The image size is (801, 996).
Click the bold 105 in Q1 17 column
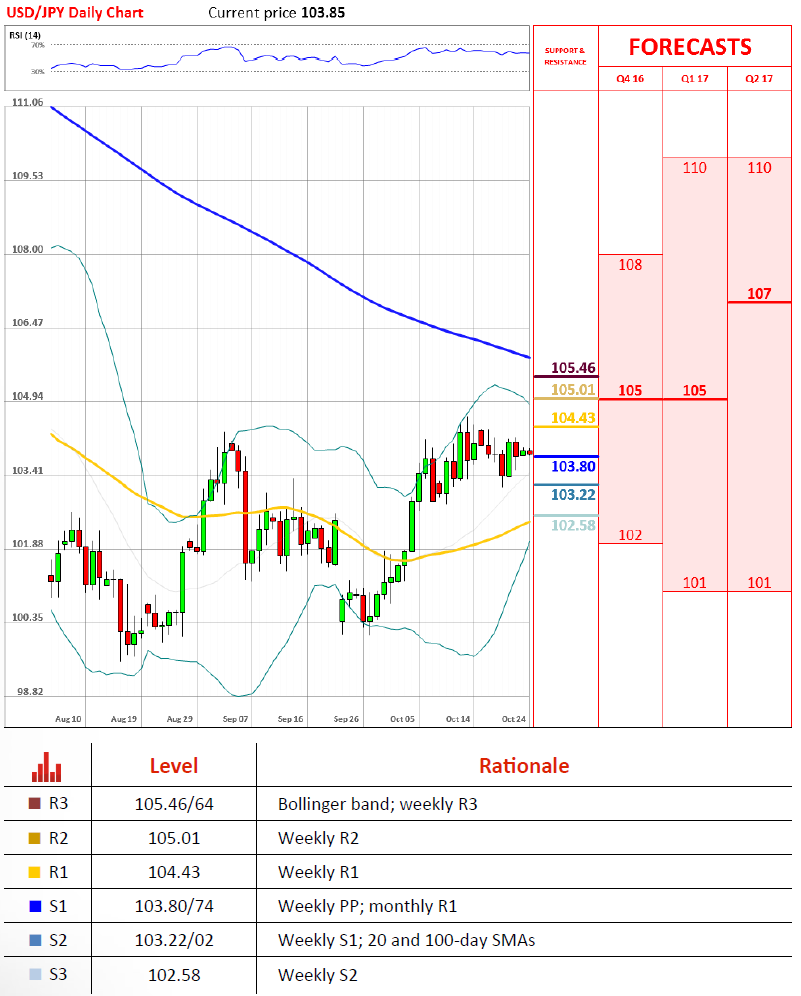[694, 391]
